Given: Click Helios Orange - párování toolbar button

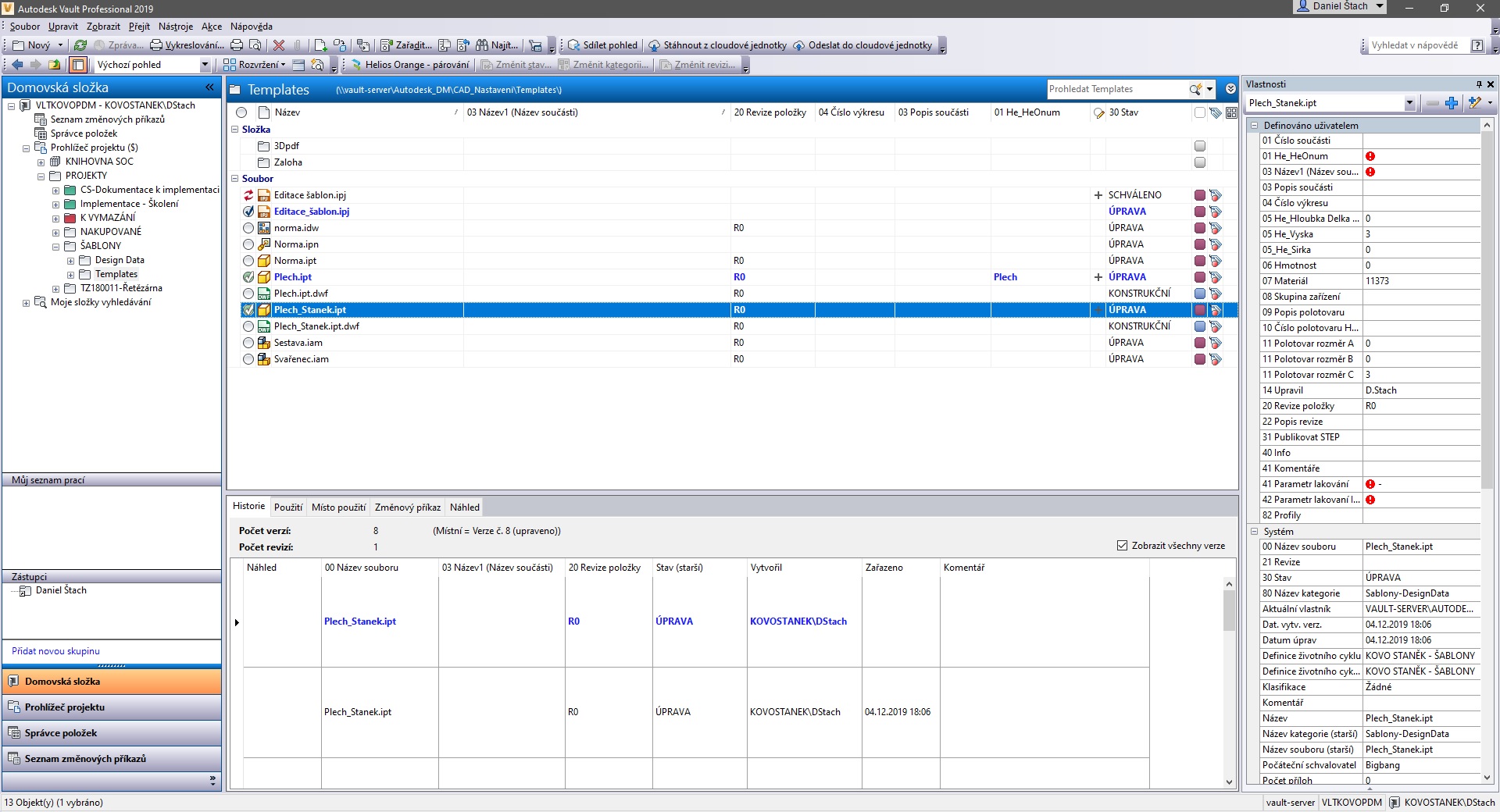Looking at the screenshot, I should click(409, 65).
